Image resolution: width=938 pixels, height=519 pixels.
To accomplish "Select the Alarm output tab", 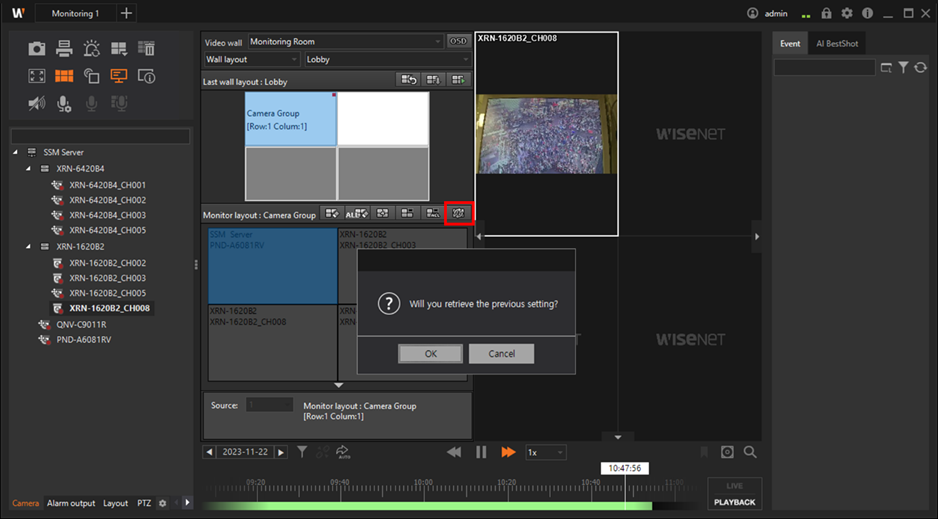I will [x=71, y=503].
